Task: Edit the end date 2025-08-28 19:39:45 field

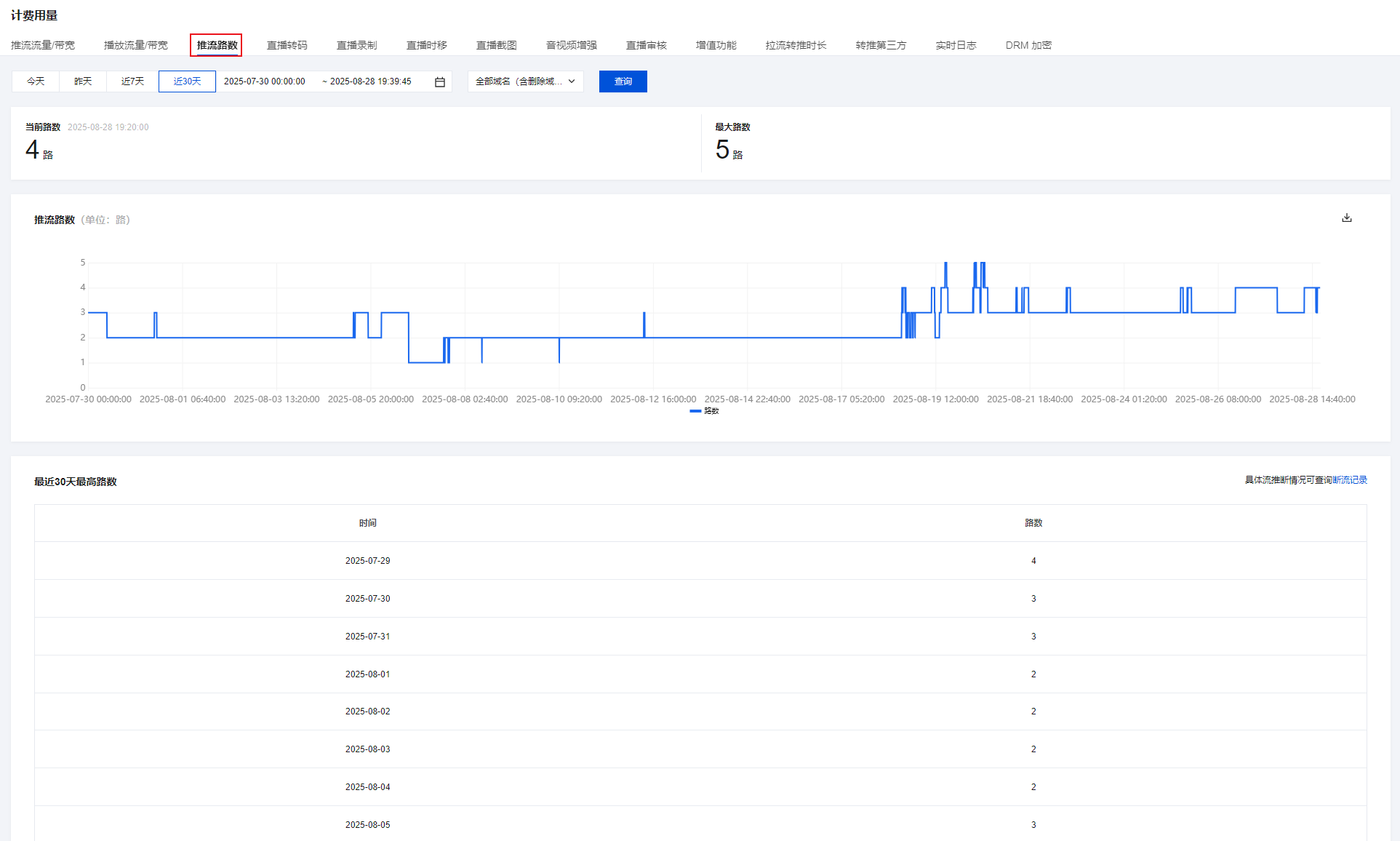Action: (x=371, y=81)
